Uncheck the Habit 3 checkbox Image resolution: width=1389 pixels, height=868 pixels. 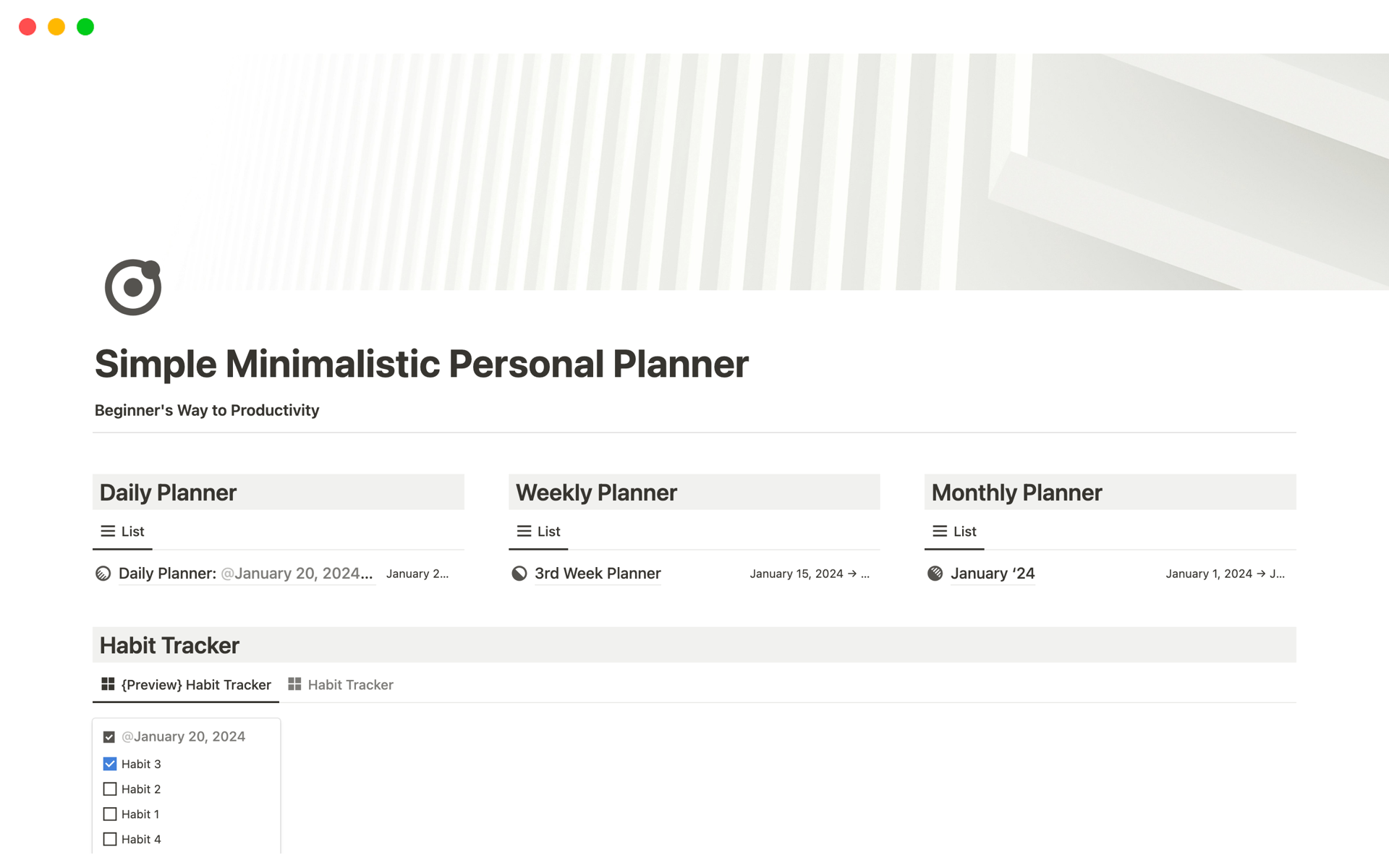coord(109,764)
